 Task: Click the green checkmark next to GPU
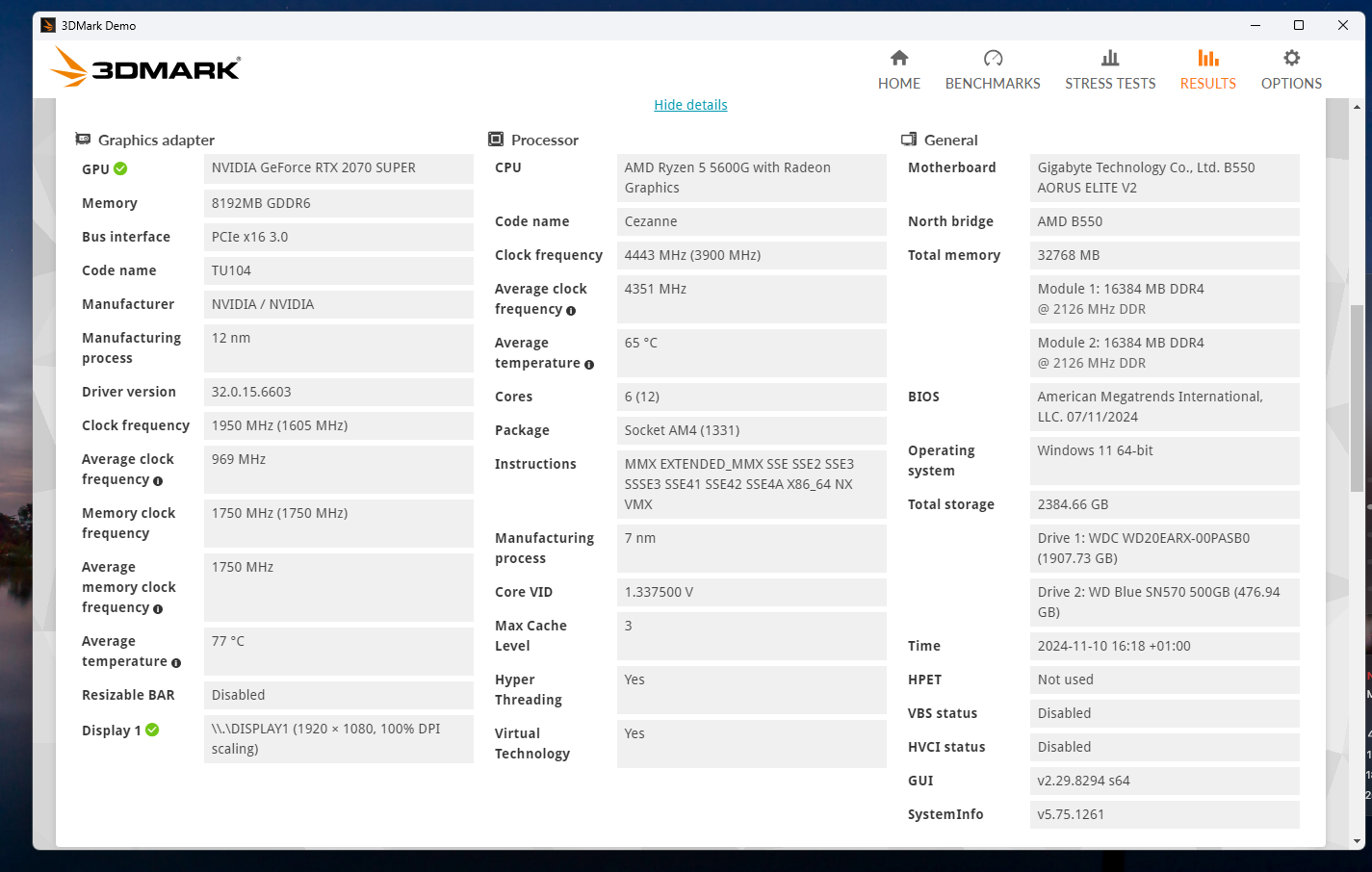pyautogui.click(x=120, y=168)
